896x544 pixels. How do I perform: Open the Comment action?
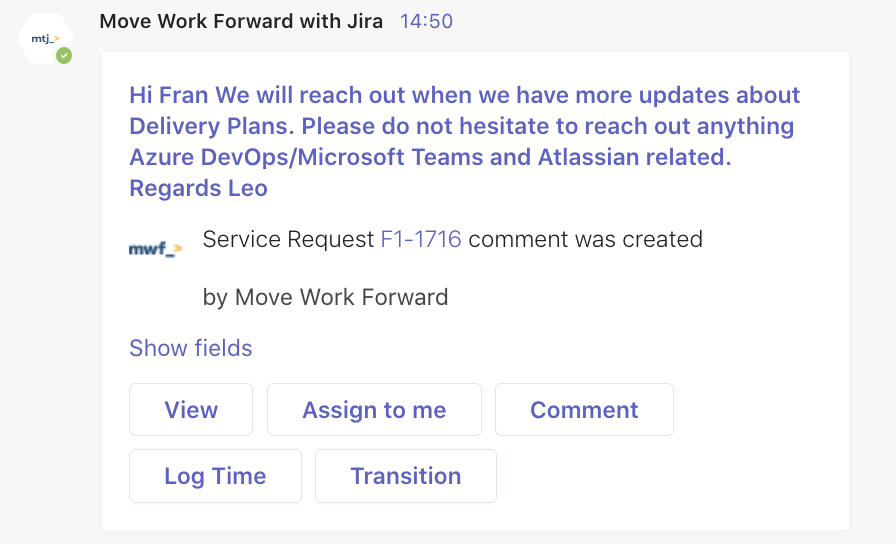coord(584,410)
